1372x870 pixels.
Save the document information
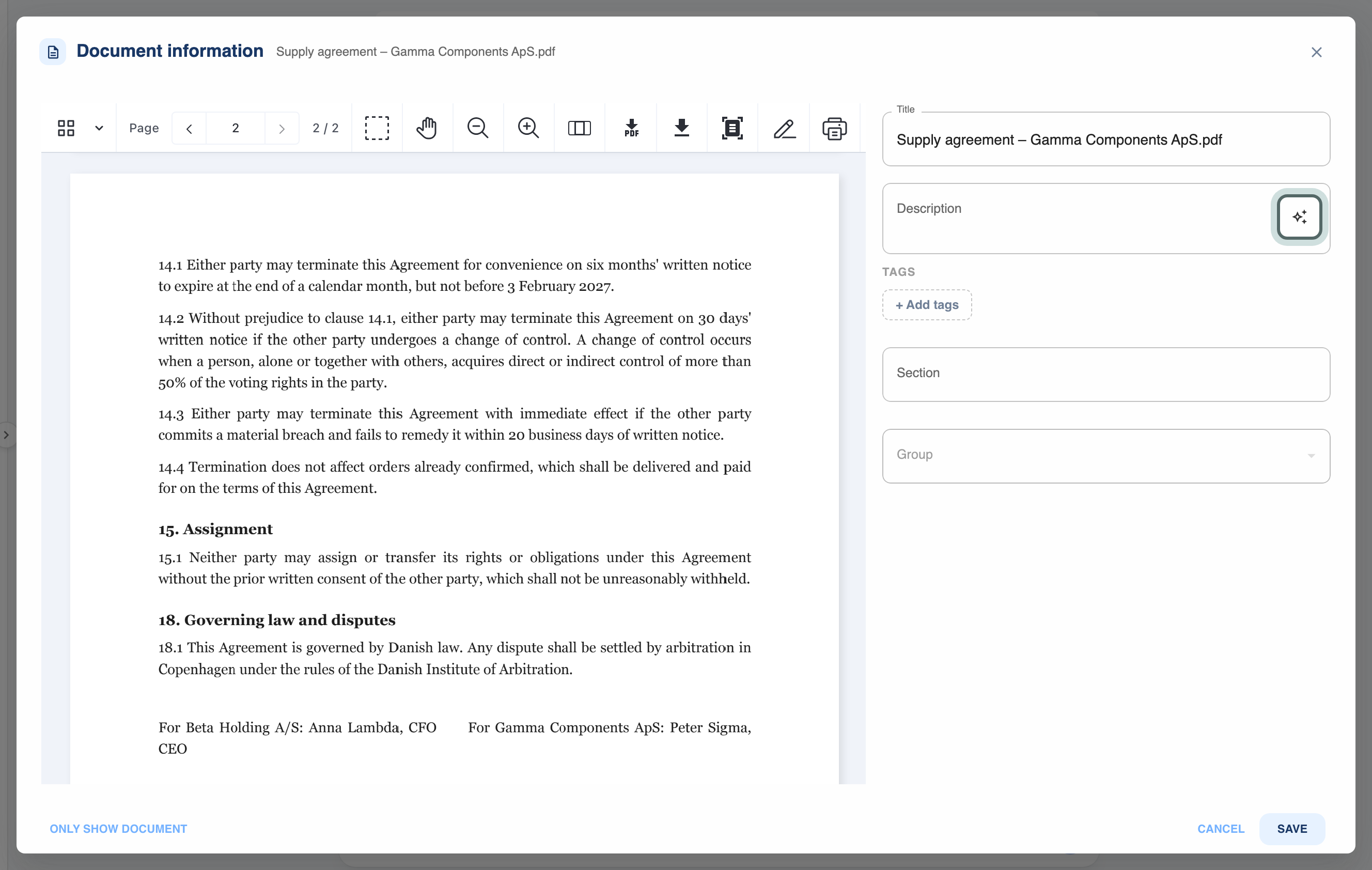click(x=1291, y=828)
